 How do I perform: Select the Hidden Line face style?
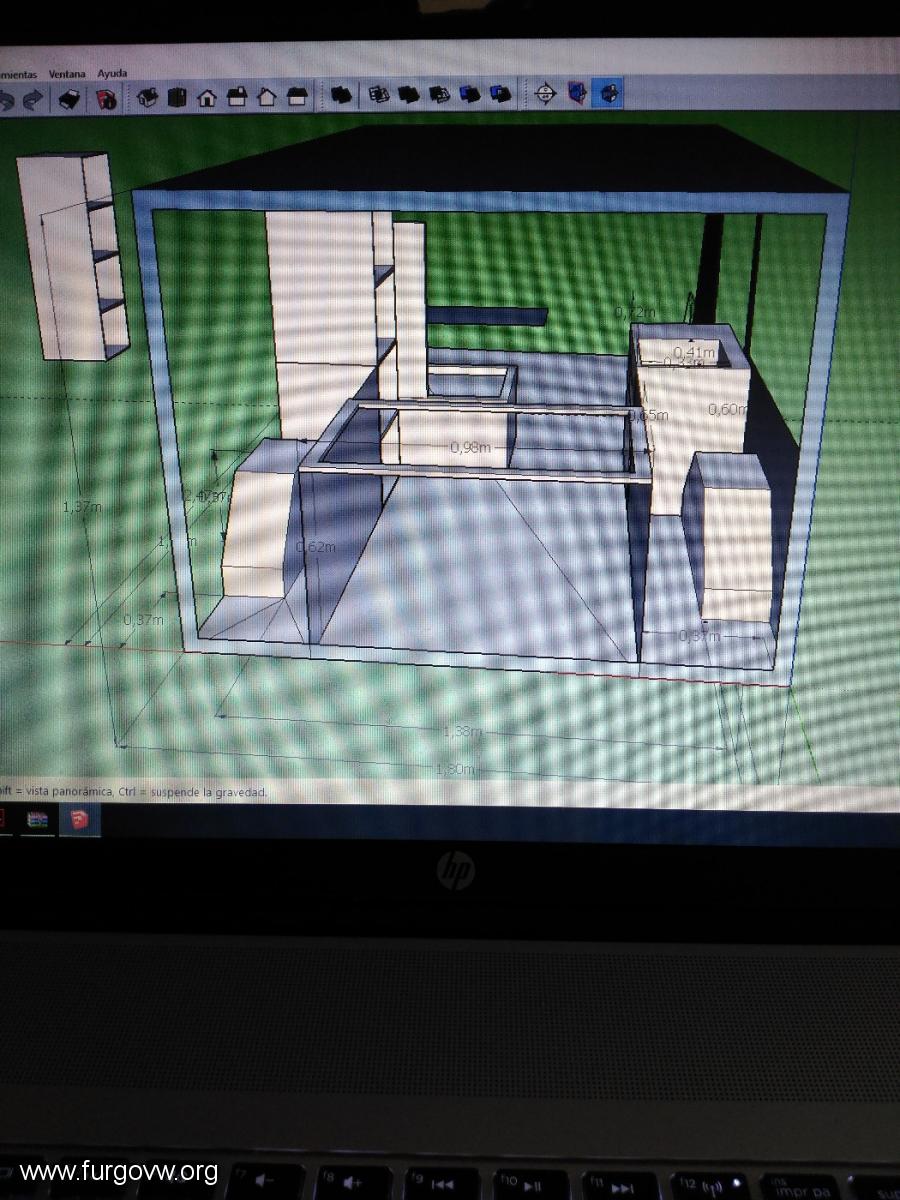(408, 95)
